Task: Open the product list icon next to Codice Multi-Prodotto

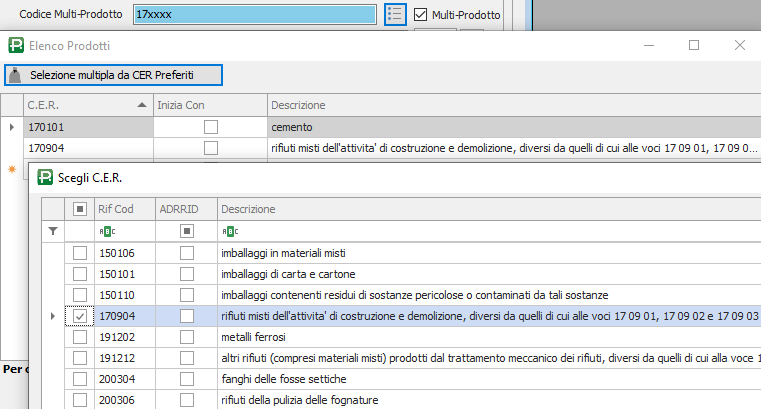Action: coord(396,15)
